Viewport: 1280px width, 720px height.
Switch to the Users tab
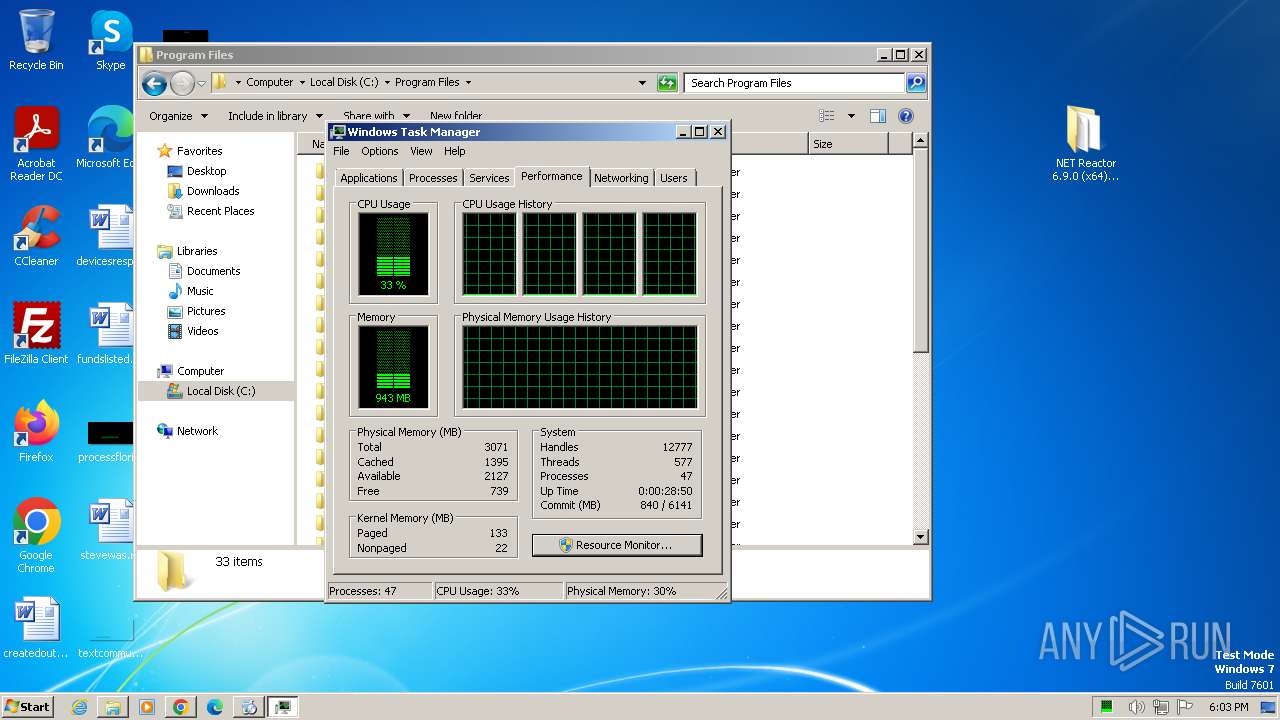coord(674,178)
